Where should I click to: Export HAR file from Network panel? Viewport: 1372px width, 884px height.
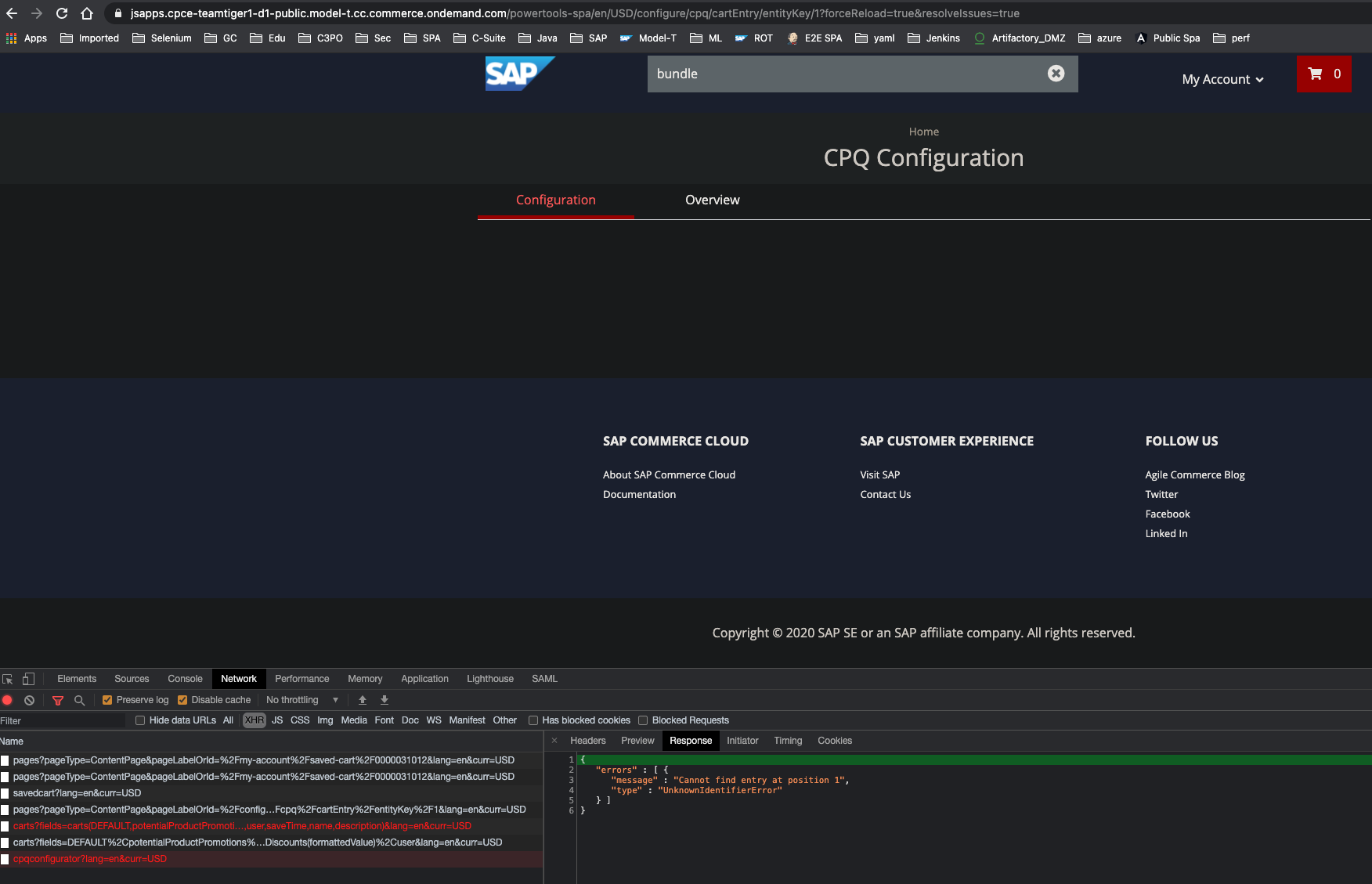pos(384,700)
